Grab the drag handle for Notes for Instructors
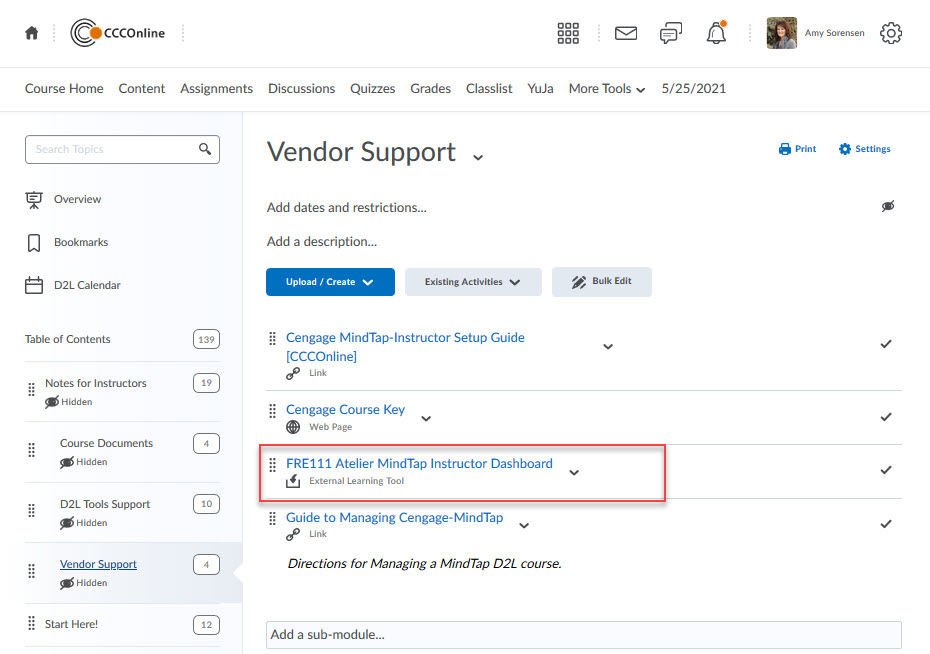Image resolution: width=930 pixels, height=654 pixels. (31, 390)
